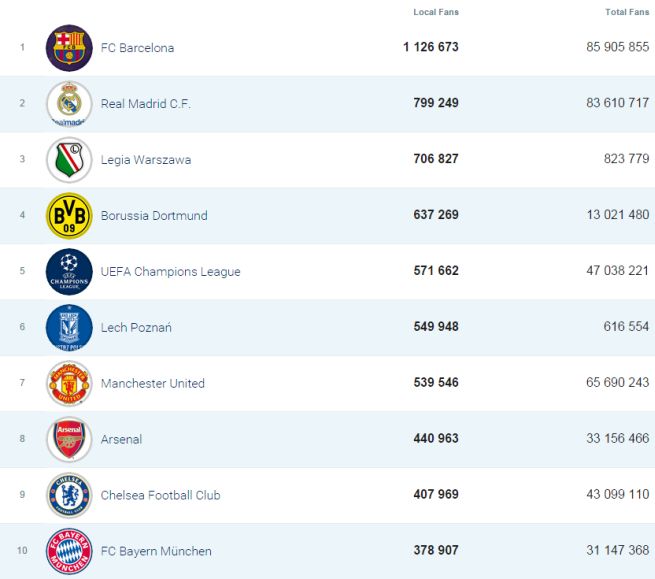Click the Manchester United crest

pyautogui.click(x=69, y=383)
